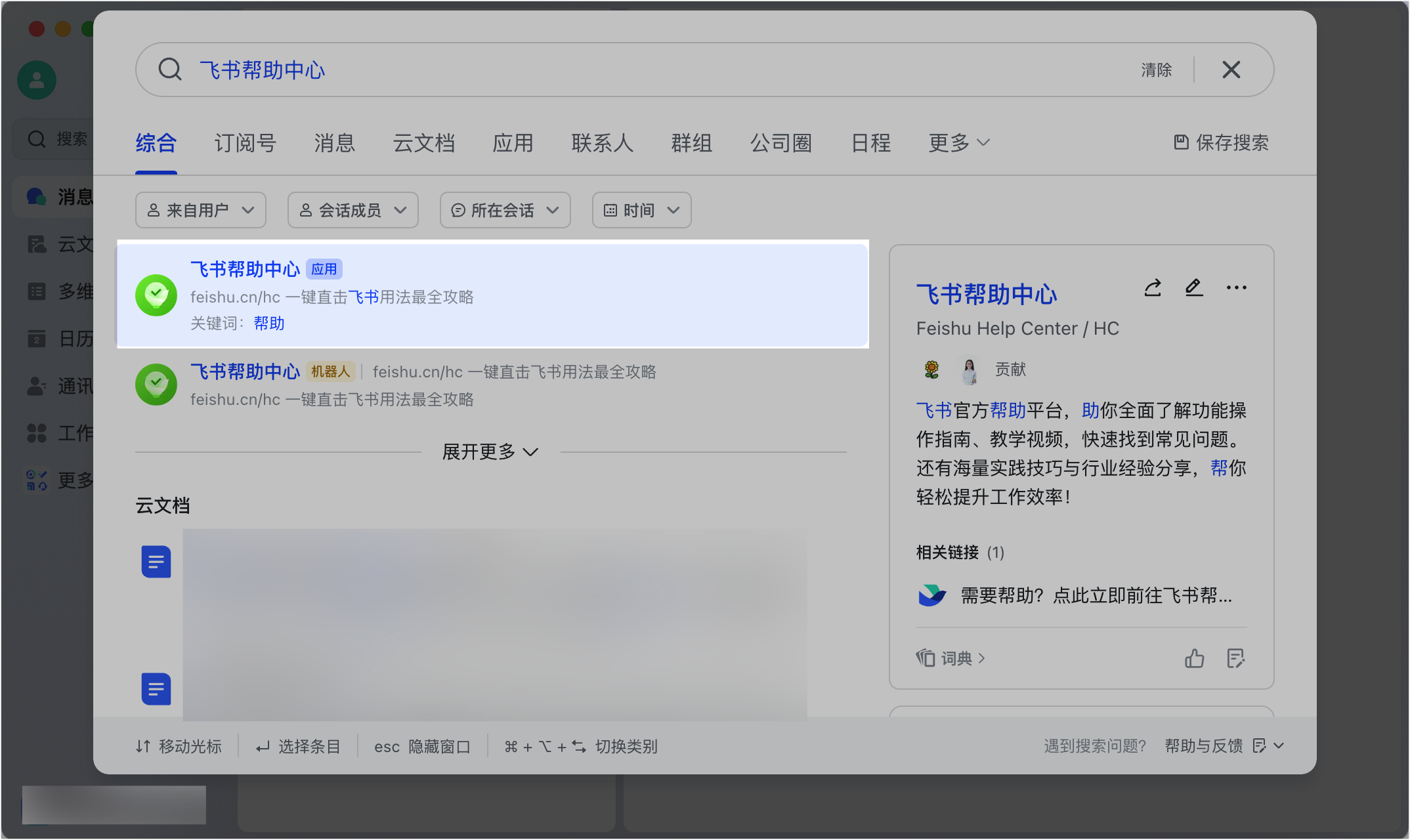The image size is (1410, 840).
Task: Open the 词典 link
Action: 951,658
